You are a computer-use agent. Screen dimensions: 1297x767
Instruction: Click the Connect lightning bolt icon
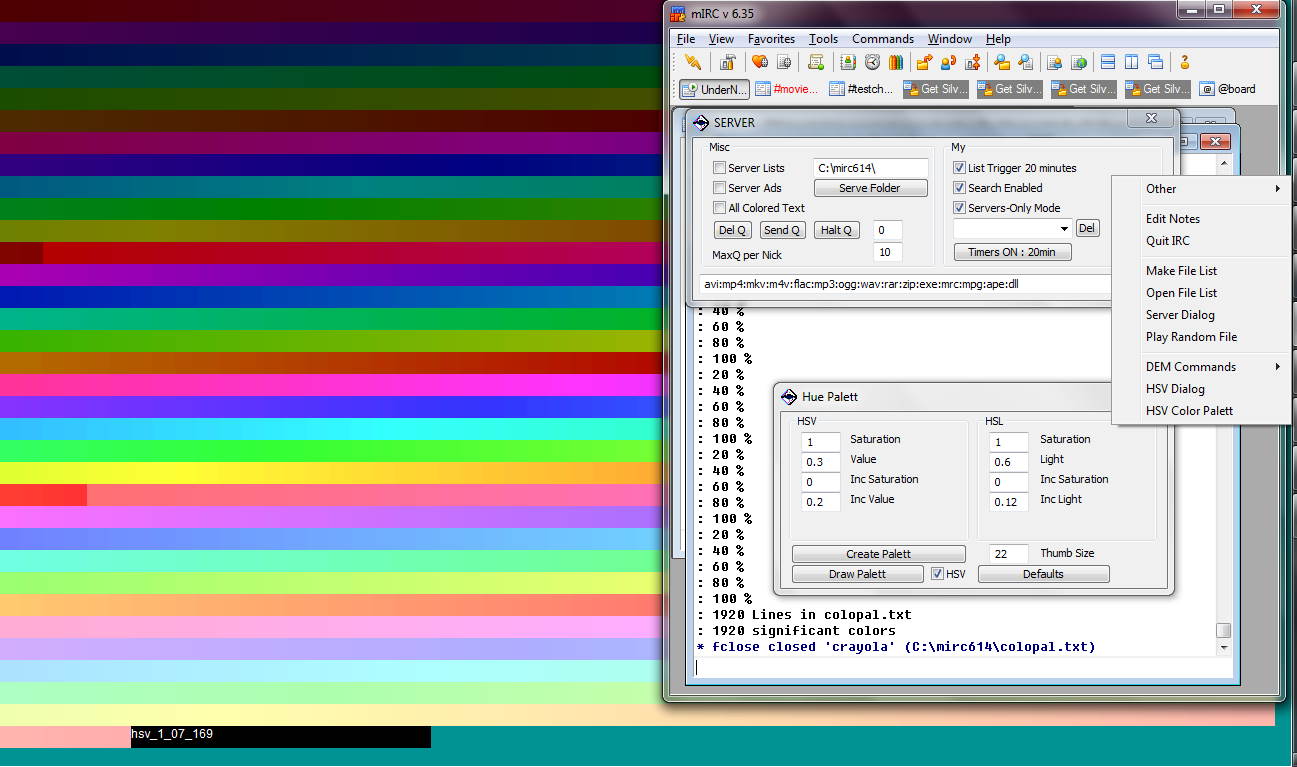(692, 63)
